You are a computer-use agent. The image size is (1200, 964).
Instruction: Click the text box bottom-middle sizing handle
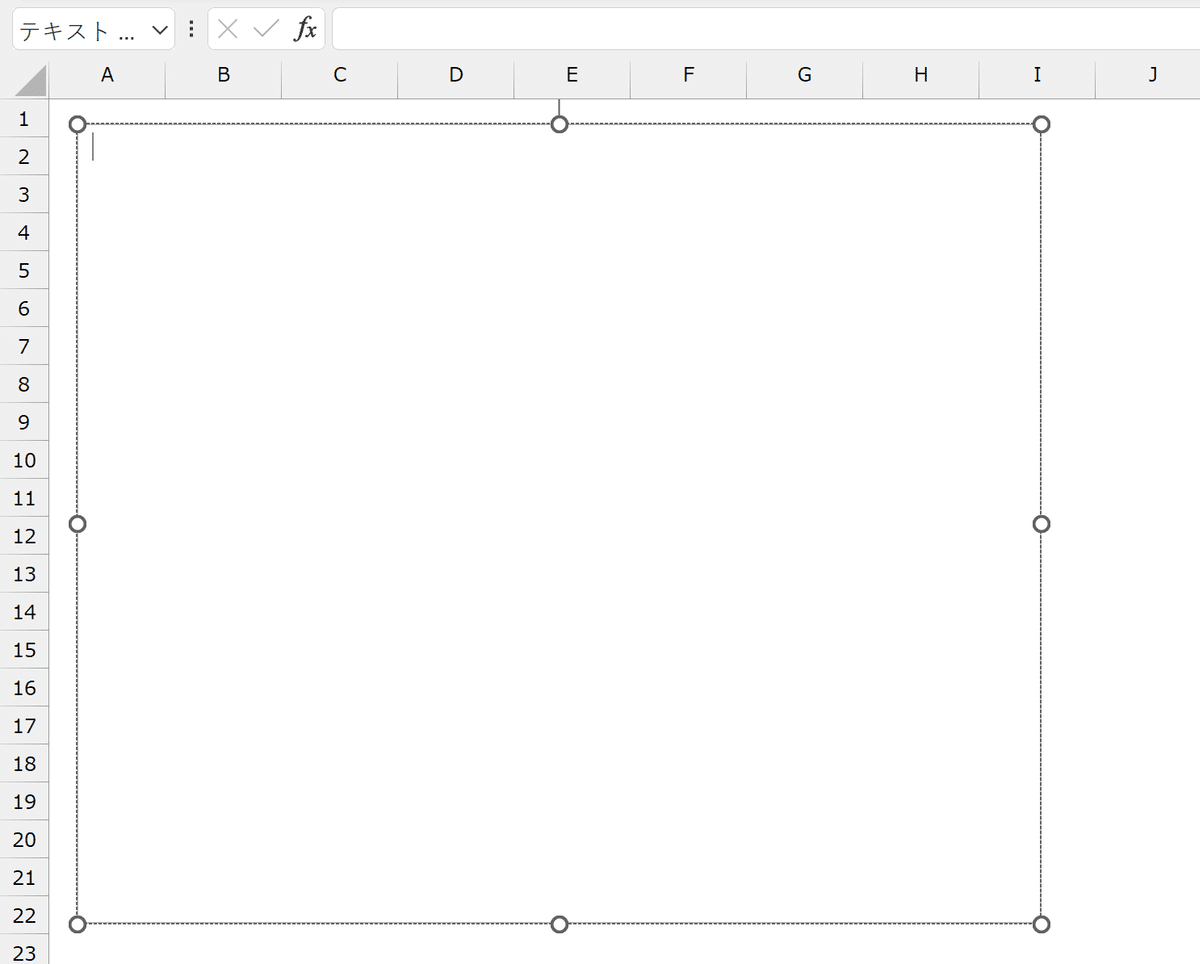560,924
